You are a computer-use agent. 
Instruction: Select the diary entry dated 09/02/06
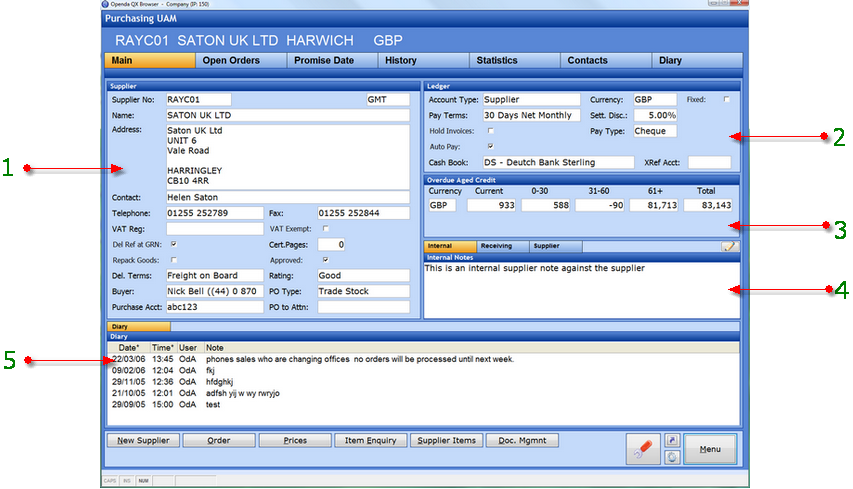click(x=423, y=370)
